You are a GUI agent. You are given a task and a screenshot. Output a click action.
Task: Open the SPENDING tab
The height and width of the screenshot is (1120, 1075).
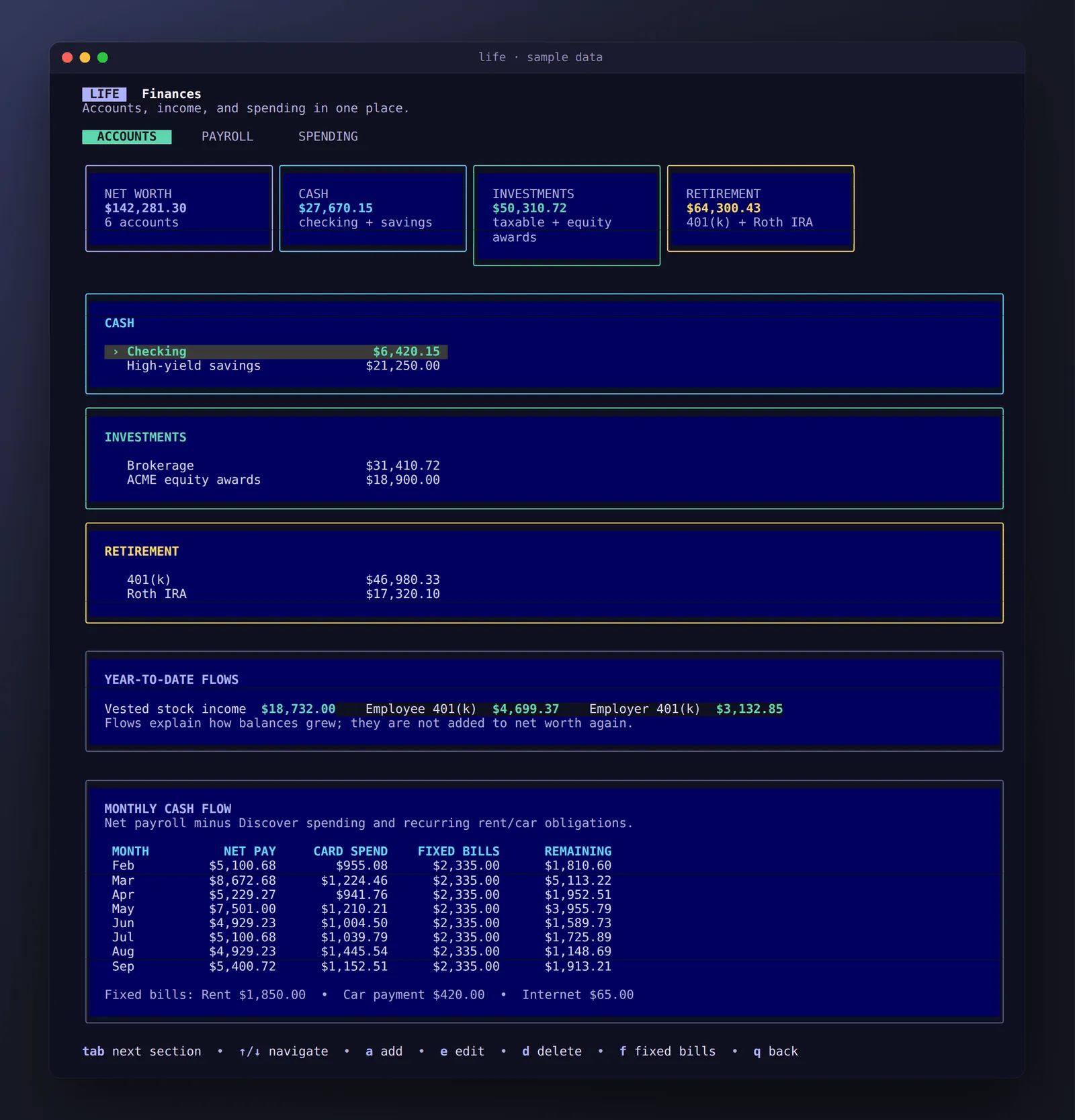point(328,136)
